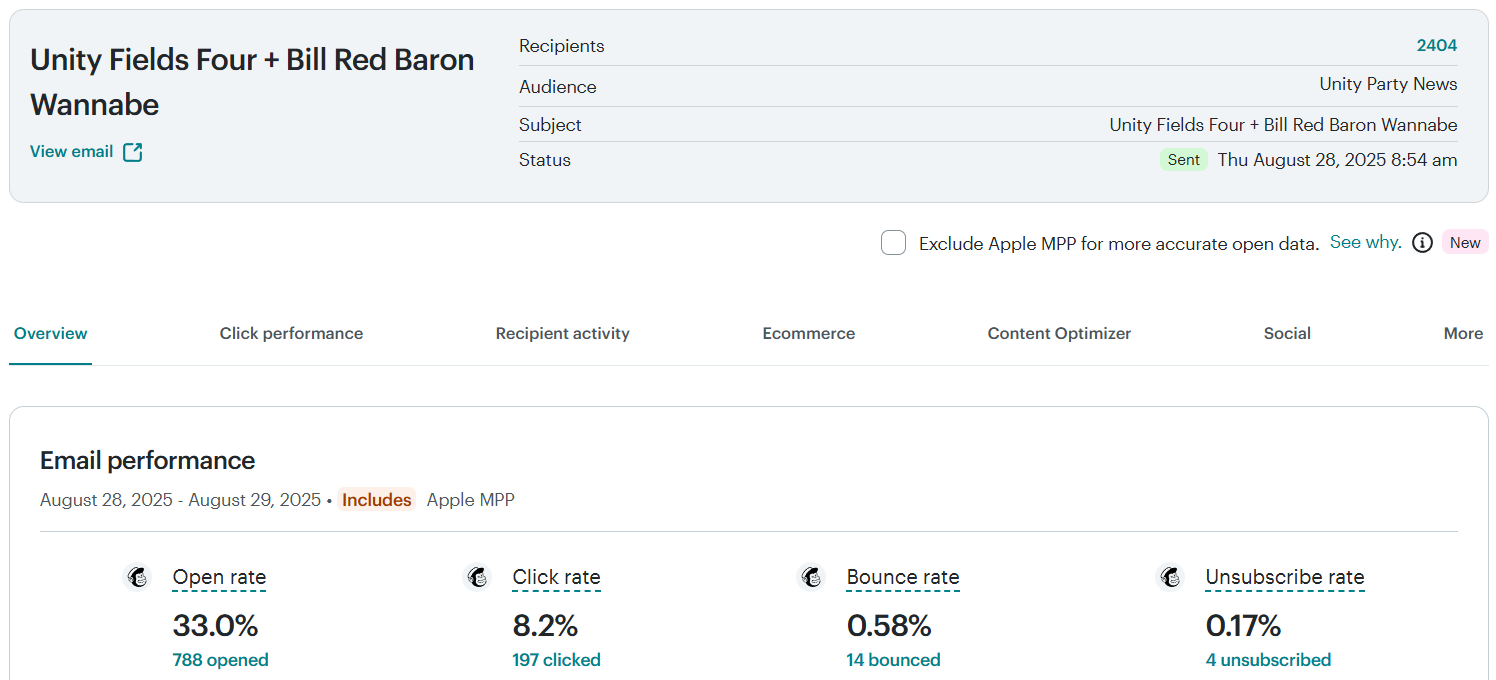This screenshot has height=680, width=1496.
Task: Click the Mailchimp icon beside Open rate
Action: [137, 577]
